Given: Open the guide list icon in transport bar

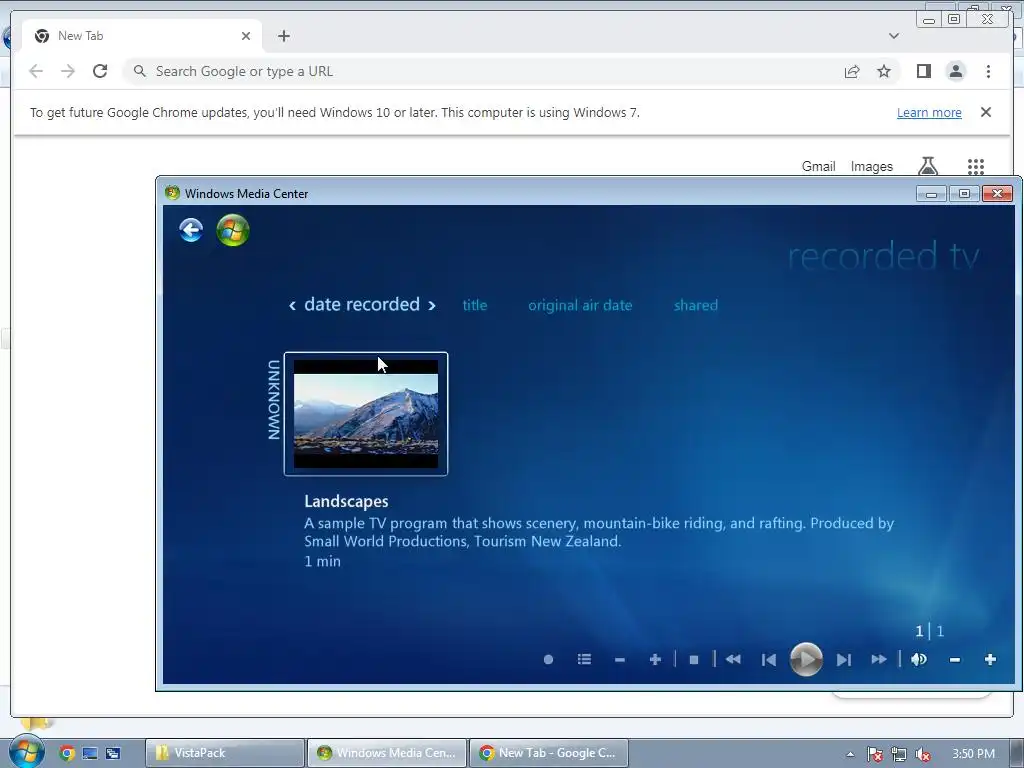Looking at the screenshot, I should 584,660.
